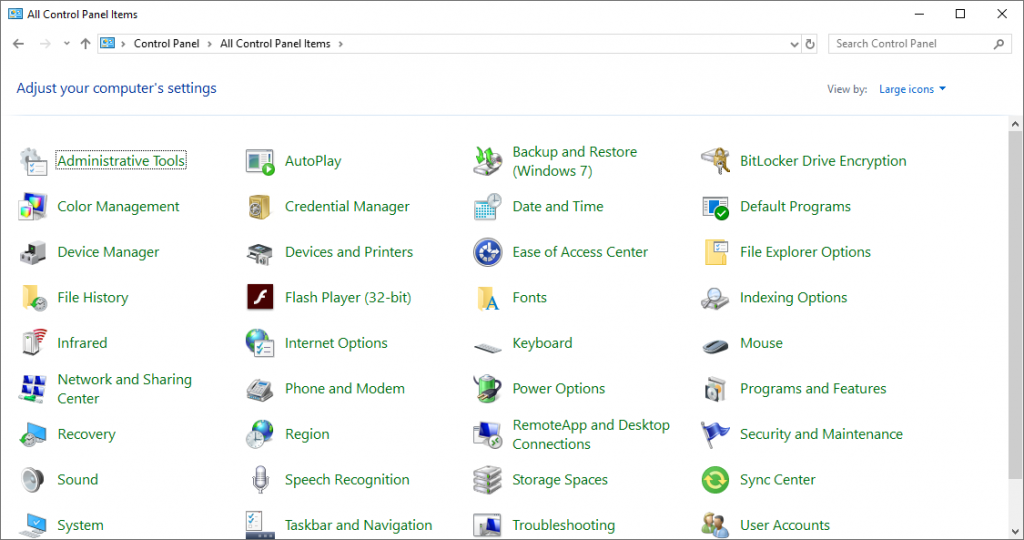Open the Troubleshooting link

[x=564, y=525]
